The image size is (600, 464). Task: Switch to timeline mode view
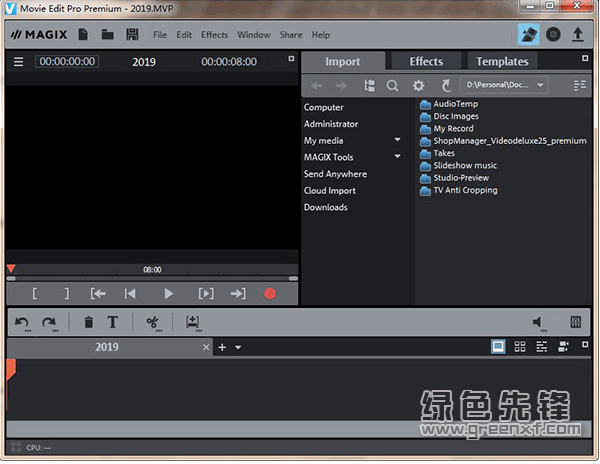coord(541,347)
